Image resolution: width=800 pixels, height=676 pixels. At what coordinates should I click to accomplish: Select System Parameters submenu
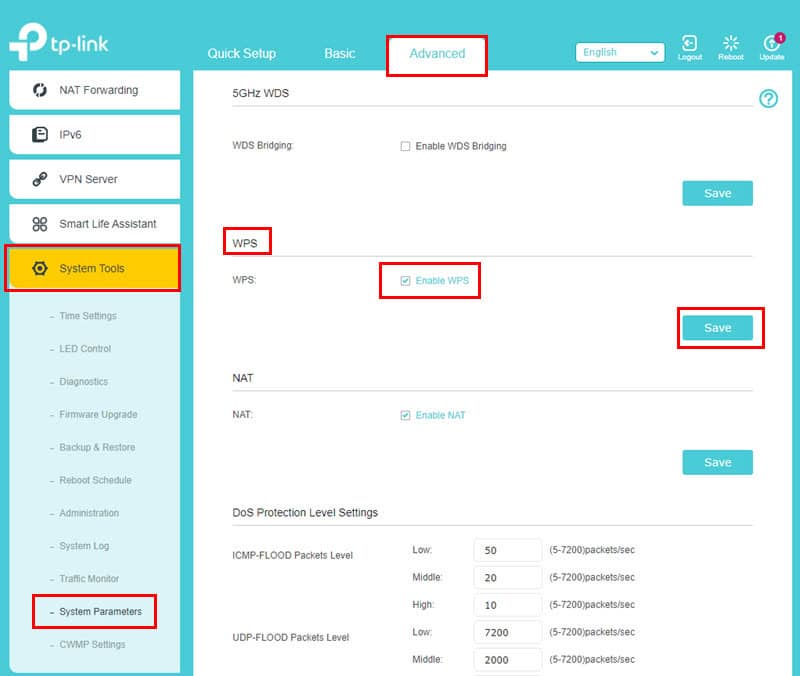point(101,612)
